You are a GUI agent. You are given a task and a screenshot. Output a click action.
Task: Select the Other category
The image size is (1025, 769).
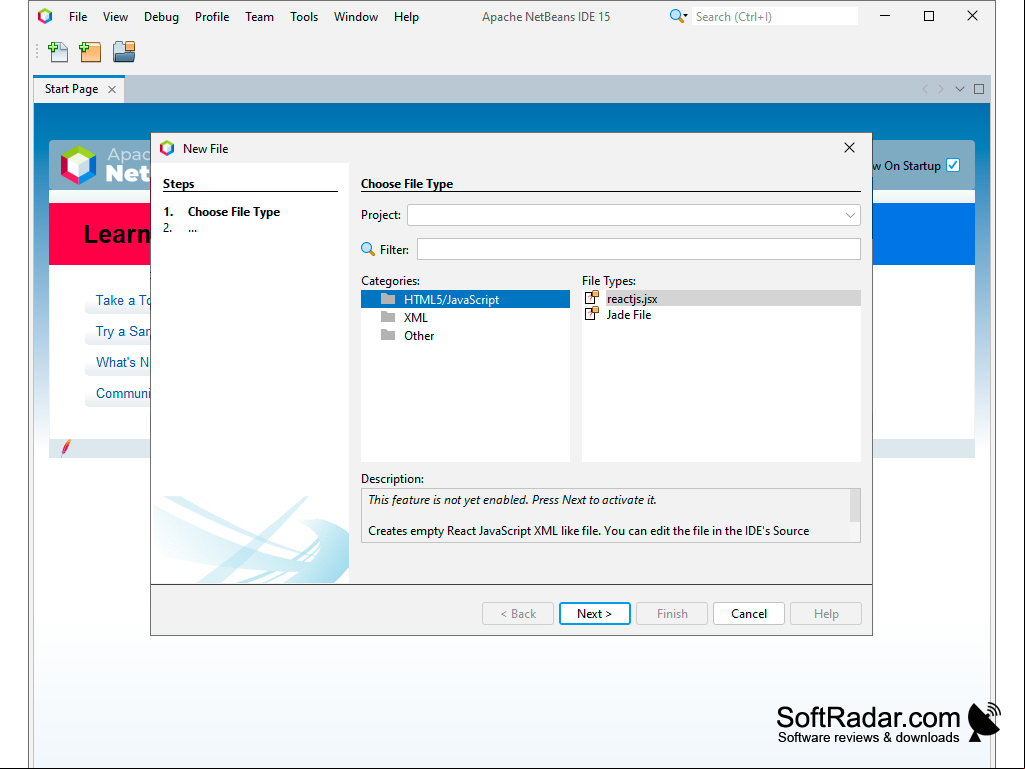(x=465, y=335)
